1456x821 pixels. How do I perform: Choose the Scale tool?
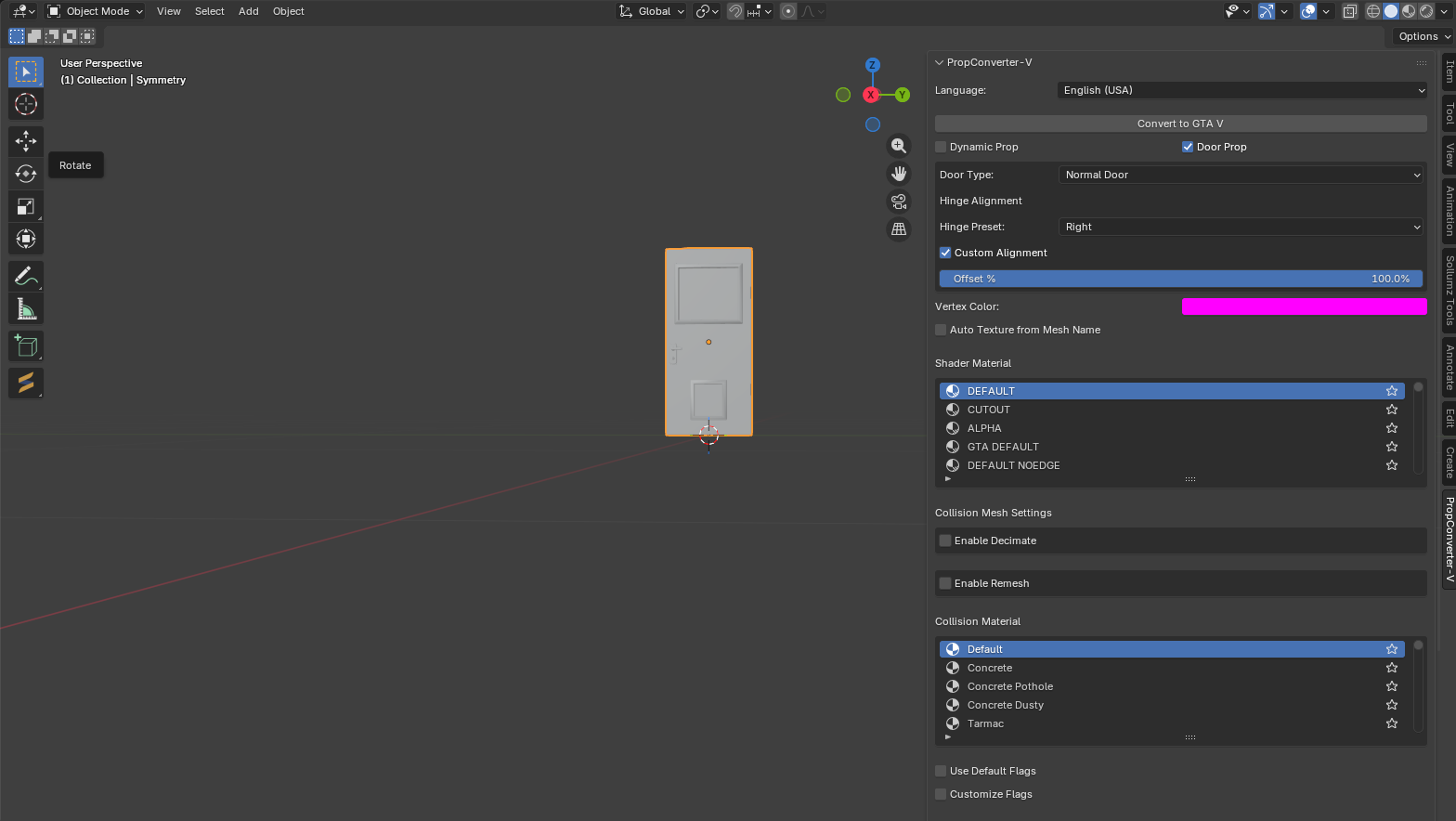pyautogui.click(x=26, y=206)
